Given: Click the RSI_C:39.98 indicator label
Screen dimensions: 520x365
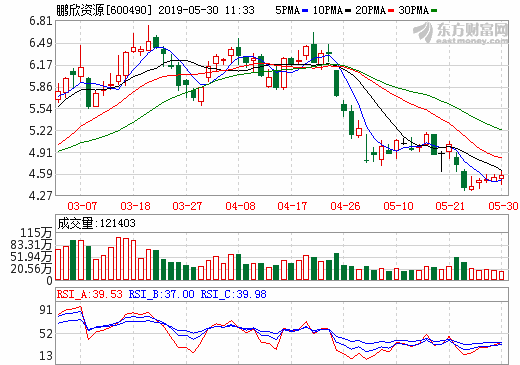Looking at the screenshot, I should click(x=233, y=294).
